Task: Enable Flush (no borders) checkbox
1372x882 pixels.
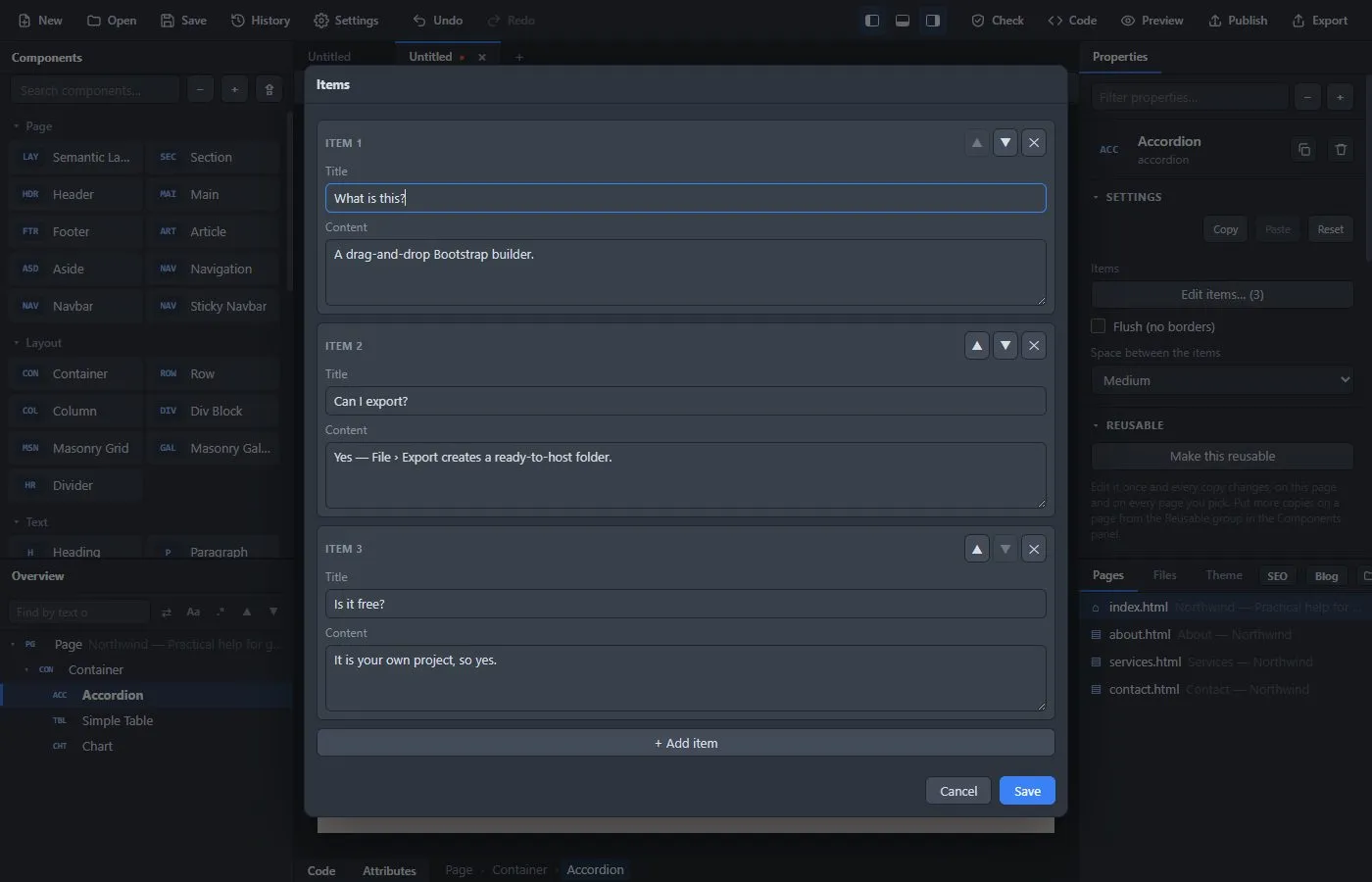Action: pyautogui.click(x=1098, y=326)
